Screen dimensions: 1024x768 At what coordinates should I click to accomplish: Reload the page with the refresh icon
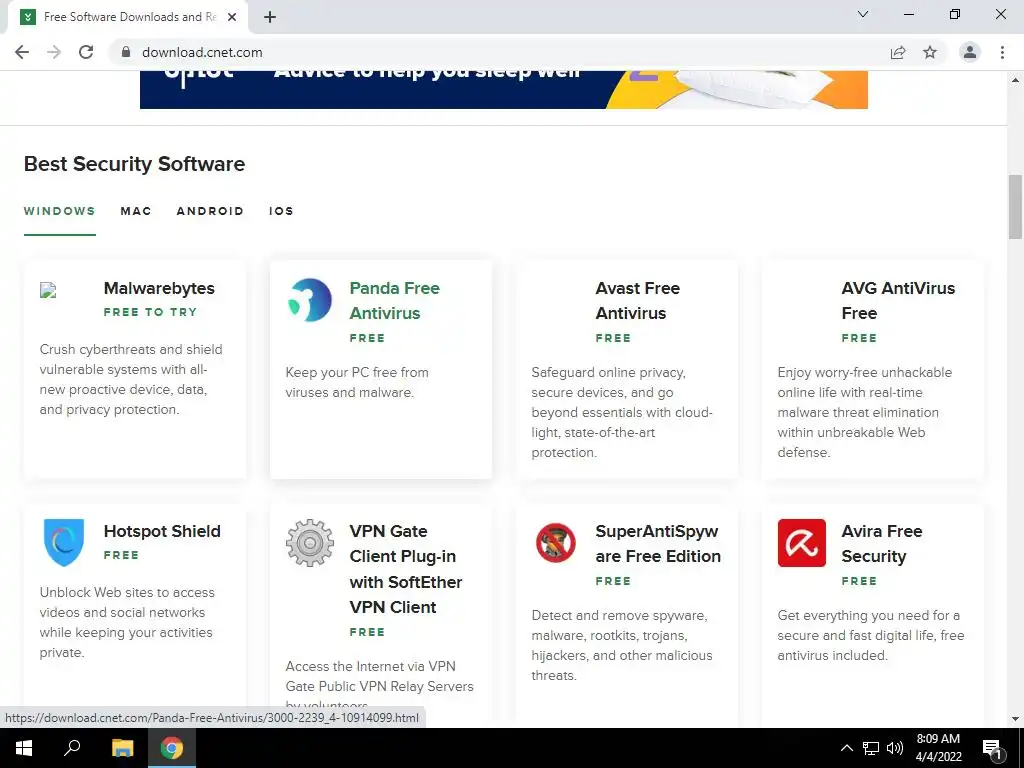pos(86,52)
